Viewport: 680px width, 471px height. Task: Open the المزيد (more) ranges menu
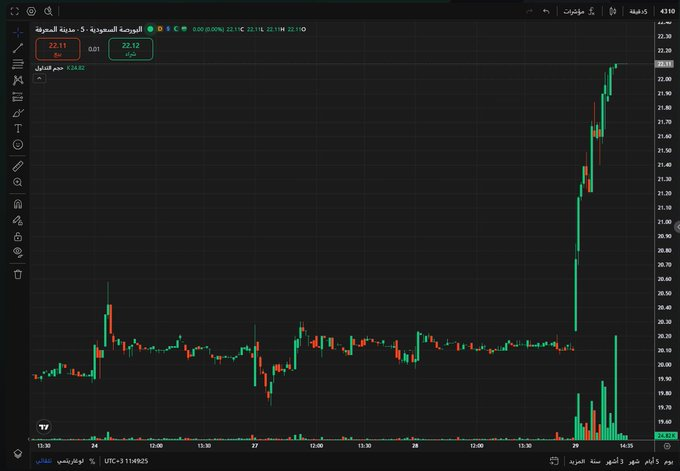tap(577, 461)
